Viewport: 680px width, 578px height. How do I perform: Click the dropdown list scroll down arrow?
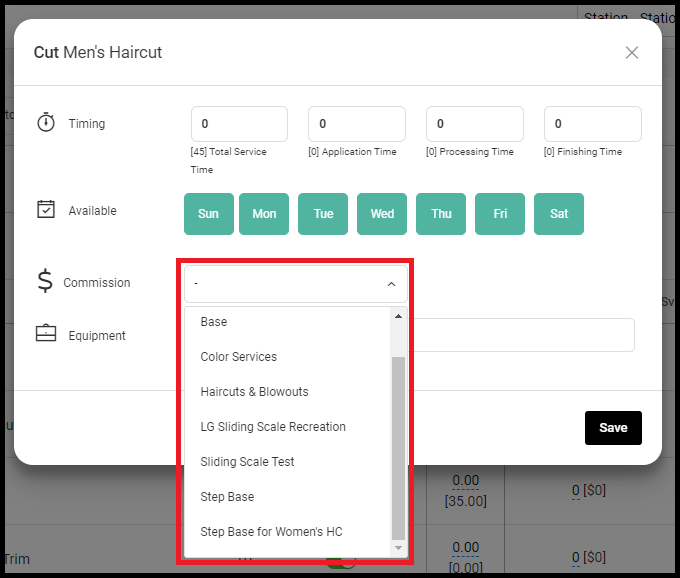click(398, 548)
